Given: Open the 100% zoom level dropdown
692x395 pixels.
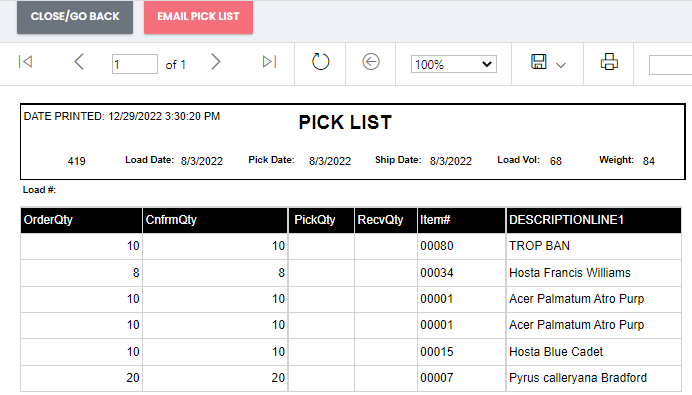Looking at the screenshot, I should pyautogui.click(x=454, y=64).
